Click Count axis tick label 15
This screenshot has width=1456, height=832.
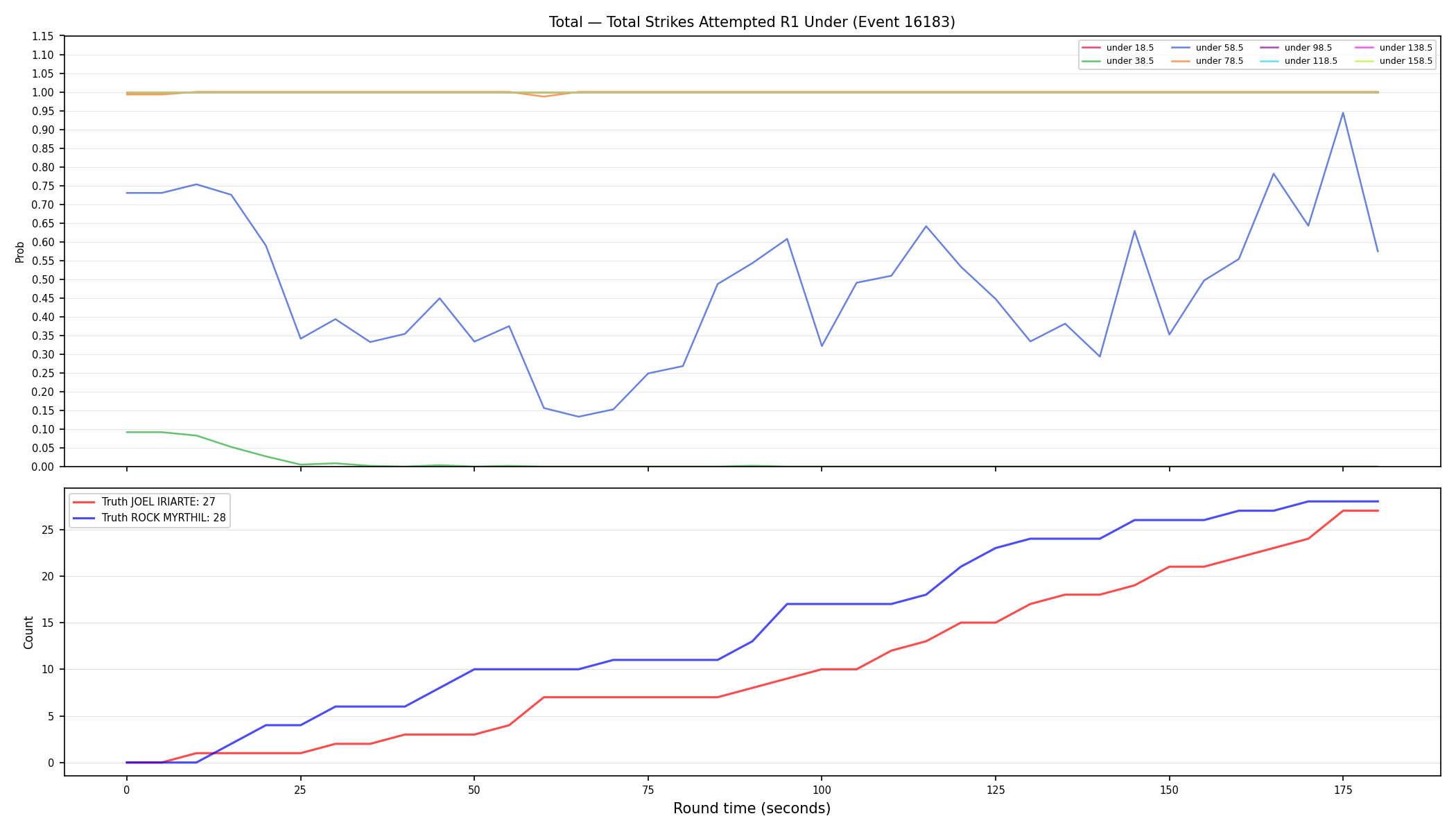(49, 623)
